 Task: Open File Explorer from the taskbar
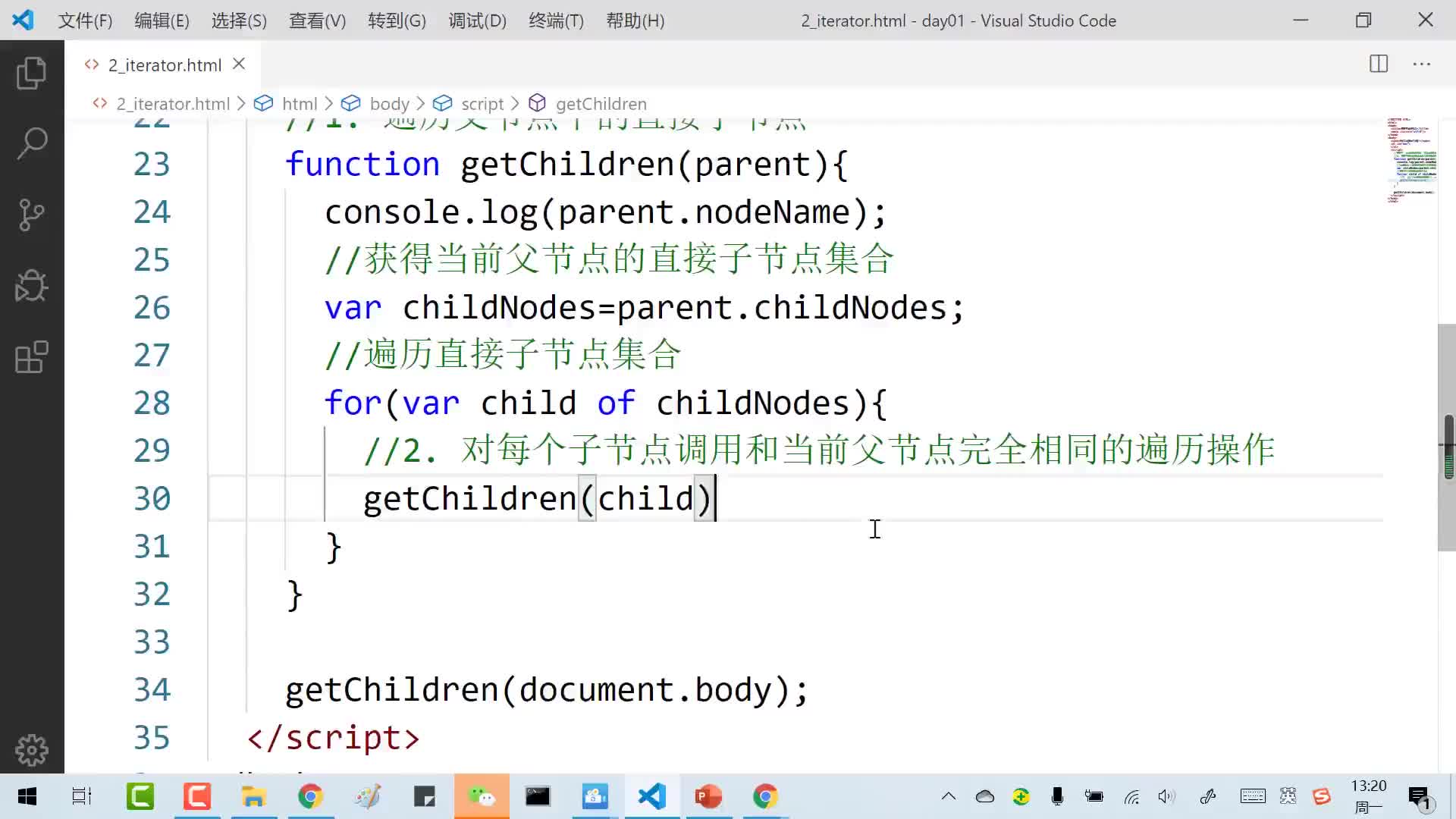click(253, 796)
